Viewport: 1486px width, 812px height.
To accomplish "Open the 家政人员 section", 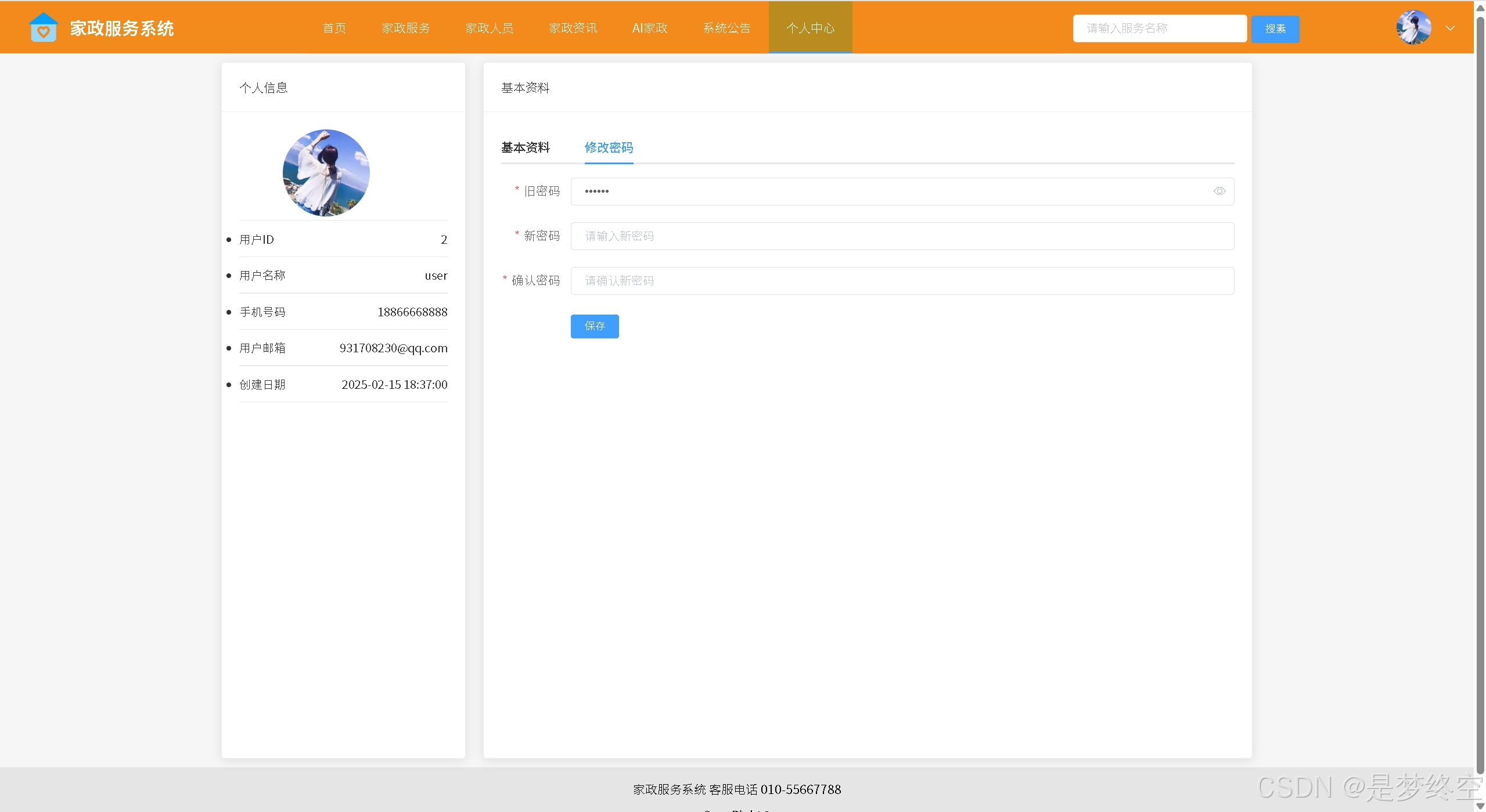I will tap(489, 28).
